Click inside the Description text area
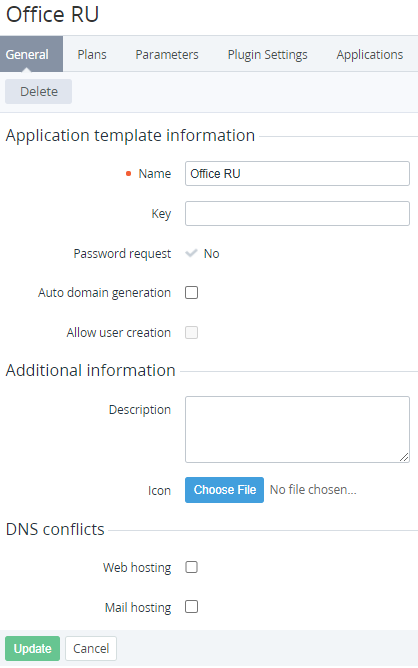 click(x=297, y=429)
